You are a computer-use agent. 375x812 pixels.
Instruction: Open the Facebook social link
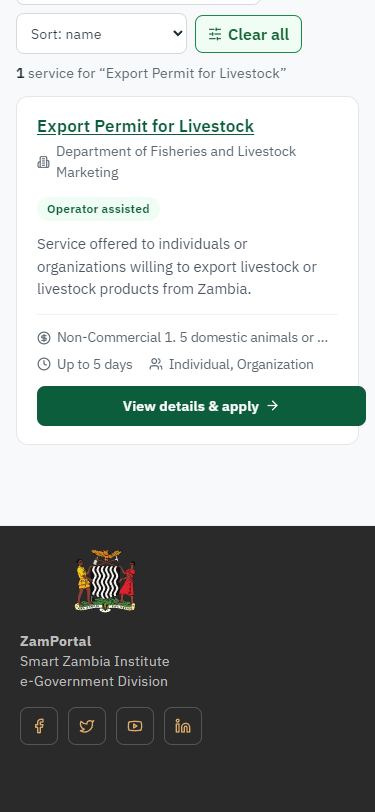(39, 726)
